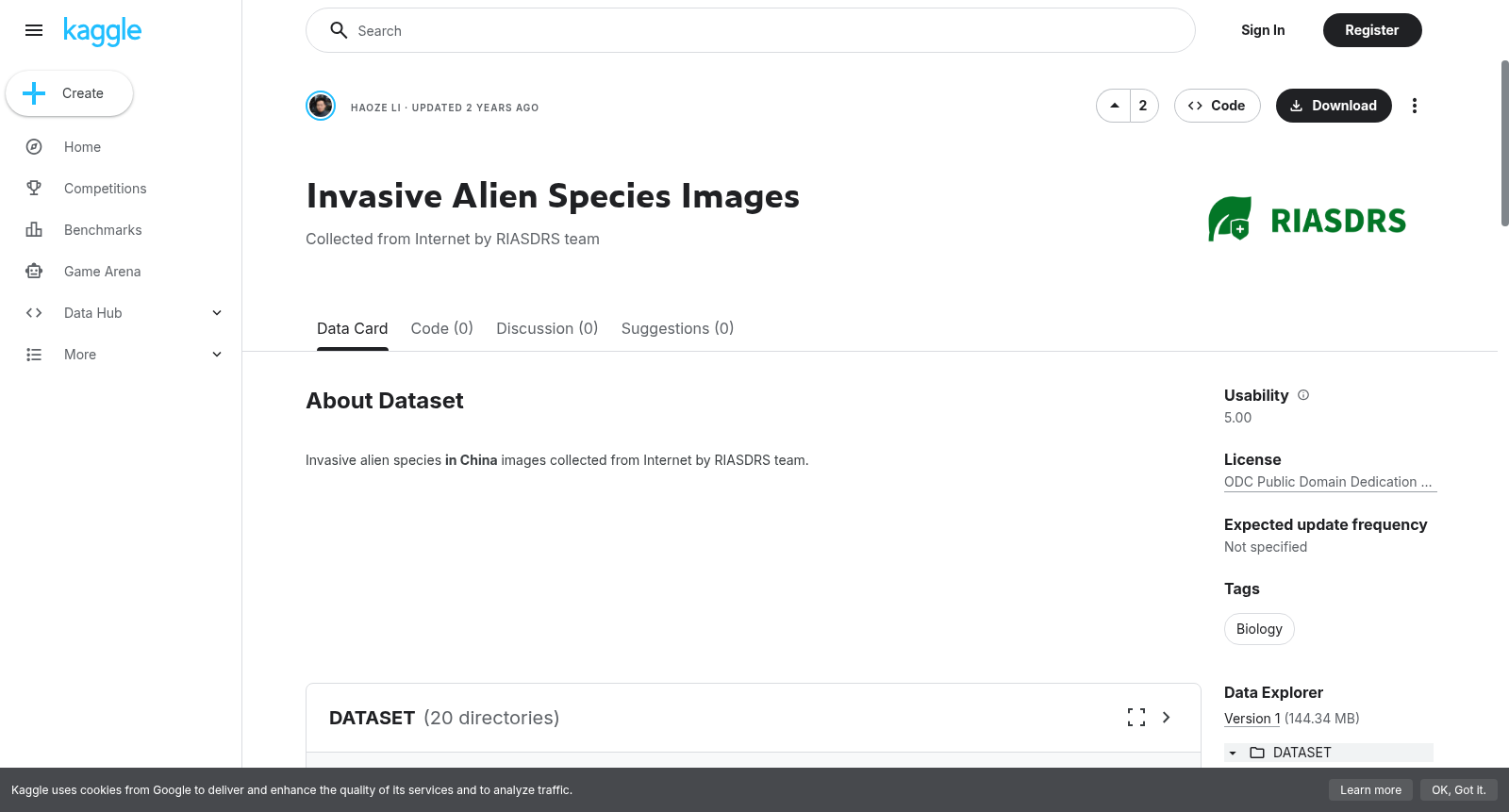
Task: Click the Data Hub code brackets icon
Action: pyautogui.click(x=34, y=313)
